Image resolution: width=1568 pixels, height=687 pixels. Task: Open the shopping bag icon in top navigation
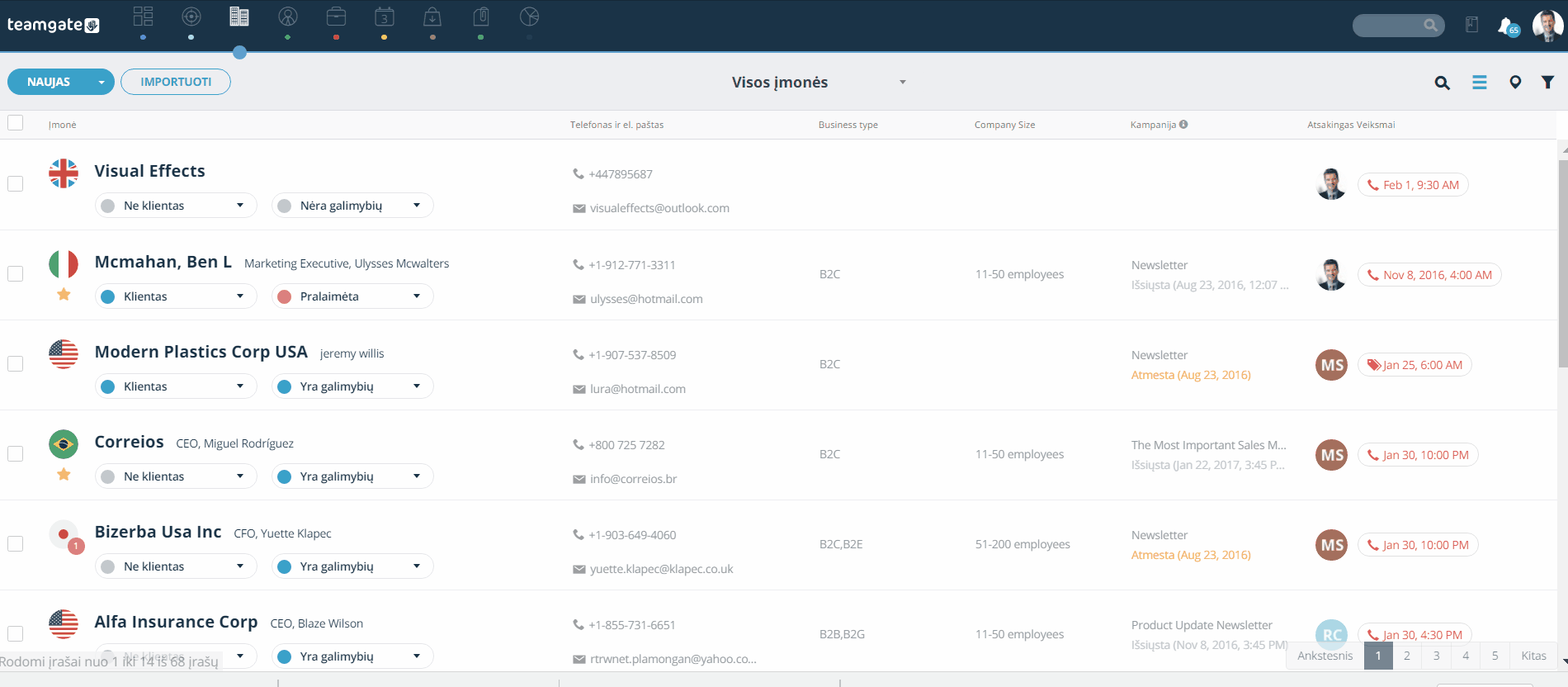(x=432, y=17)
